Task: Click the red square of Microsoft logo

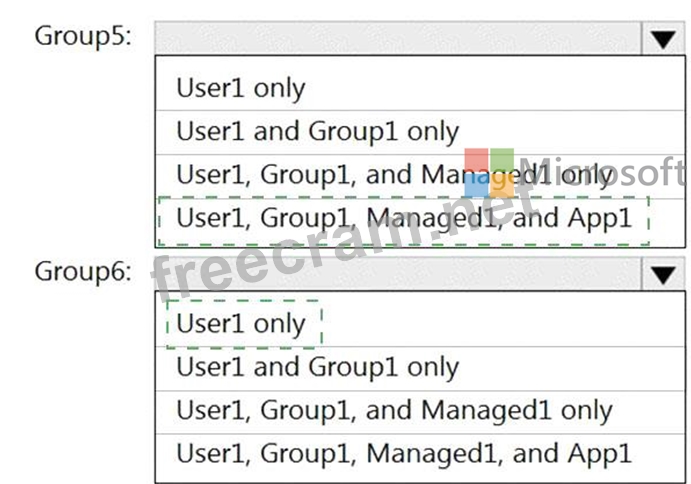Action: point(476,160)
